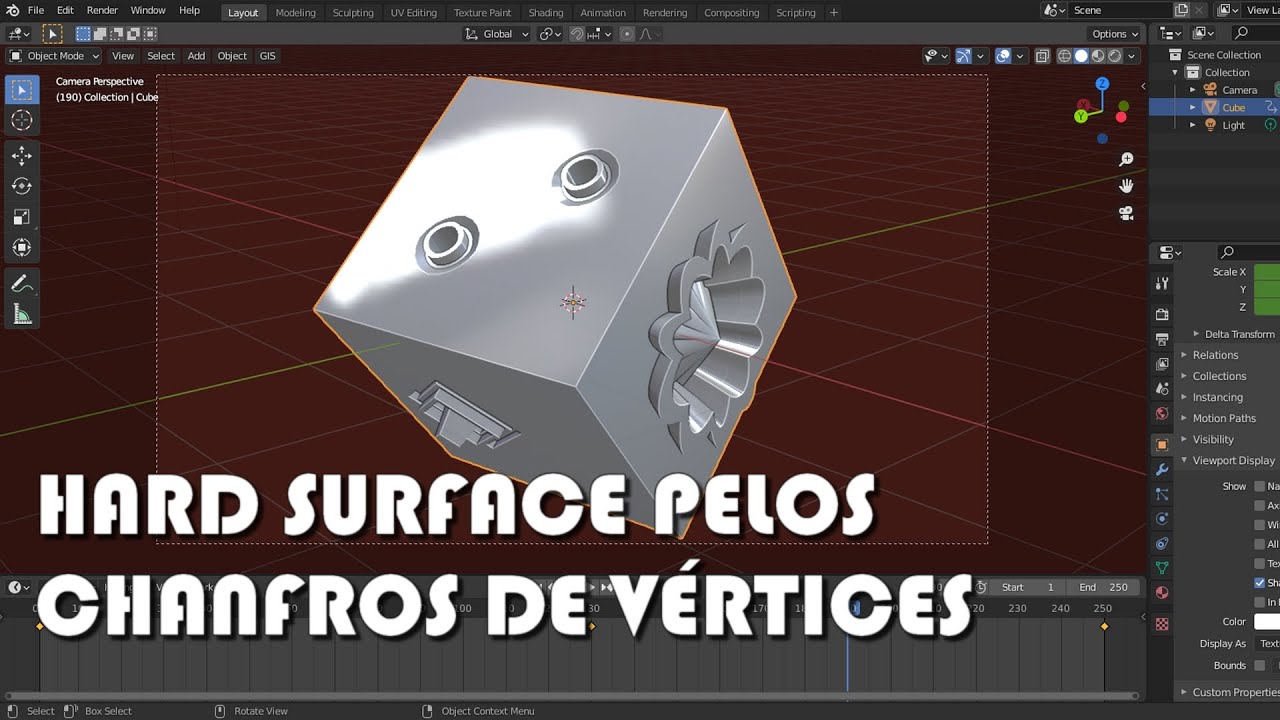Activate the Scale tool
1280x720 pixels.
(x=21, y=217)
